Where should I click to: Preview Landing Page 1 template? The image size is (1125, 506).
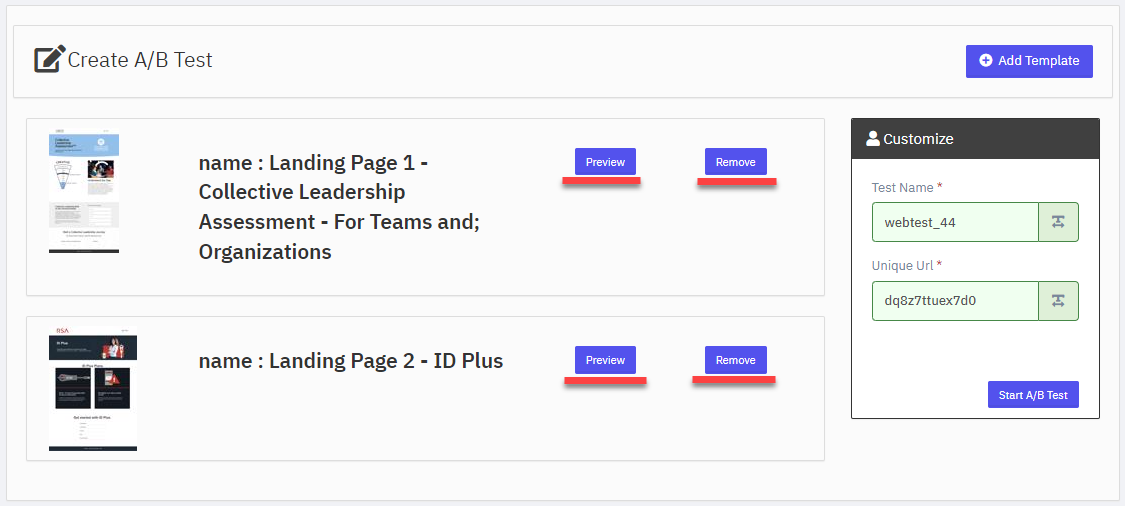click(605, 161)
